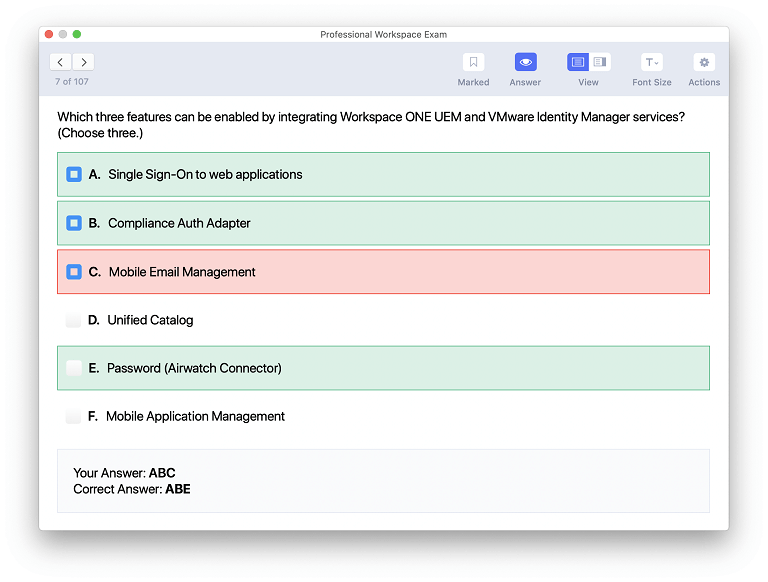Click the 'Font Size' toolbar label

pos(651,82)
